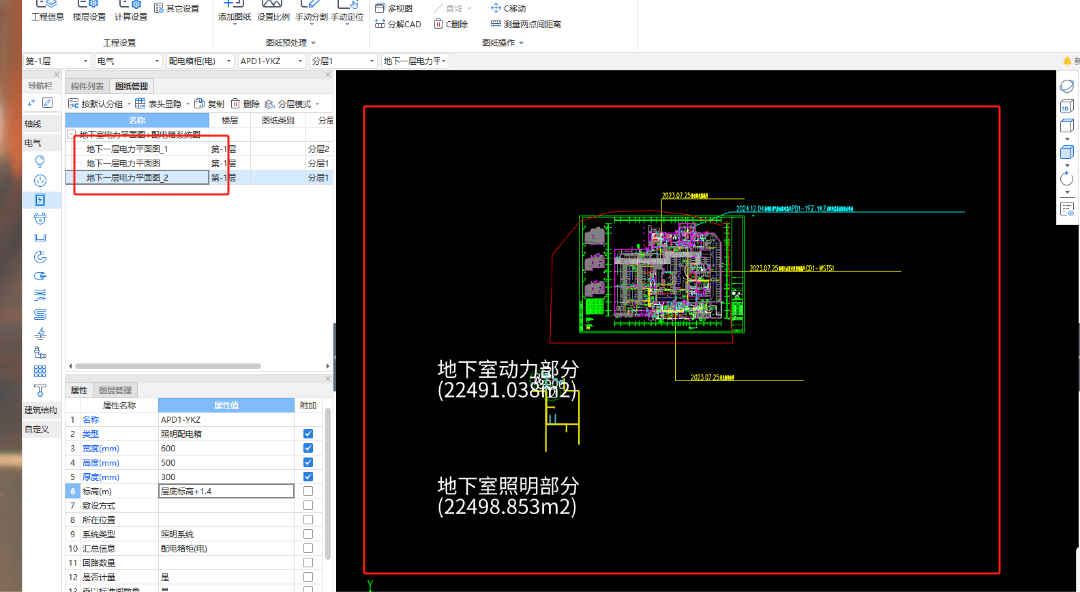Open 工程信息 project info

click(48, 11)
